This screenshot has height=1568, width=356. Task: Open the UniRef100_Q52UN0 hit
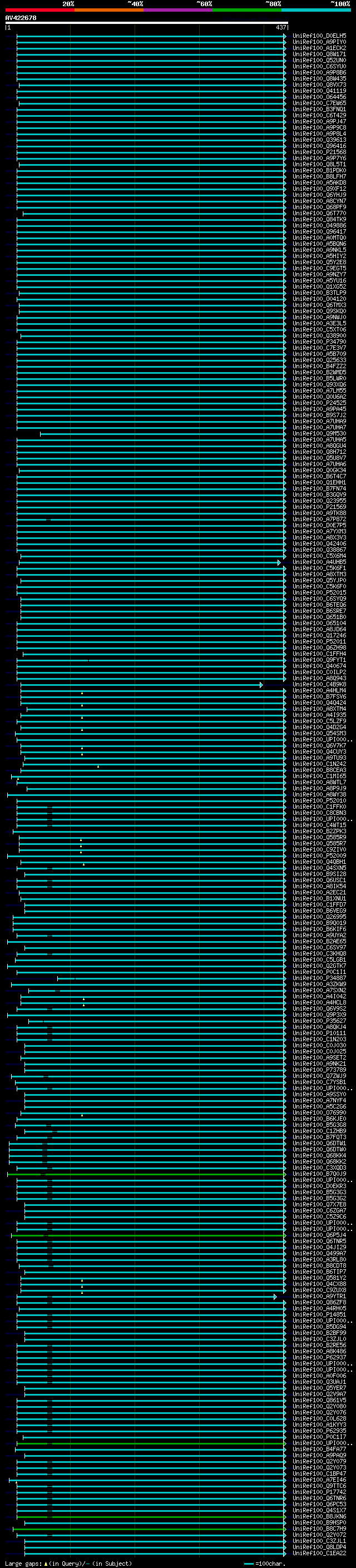319,60
